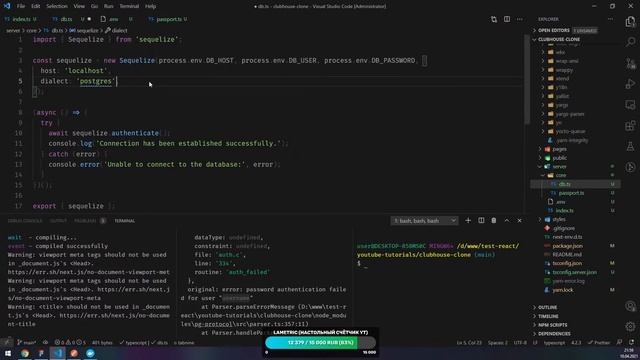Open the notifications bell in the status bar
The width and height of the screenshot is (640, 360).
pyautogui.click(x=632, y=342)
